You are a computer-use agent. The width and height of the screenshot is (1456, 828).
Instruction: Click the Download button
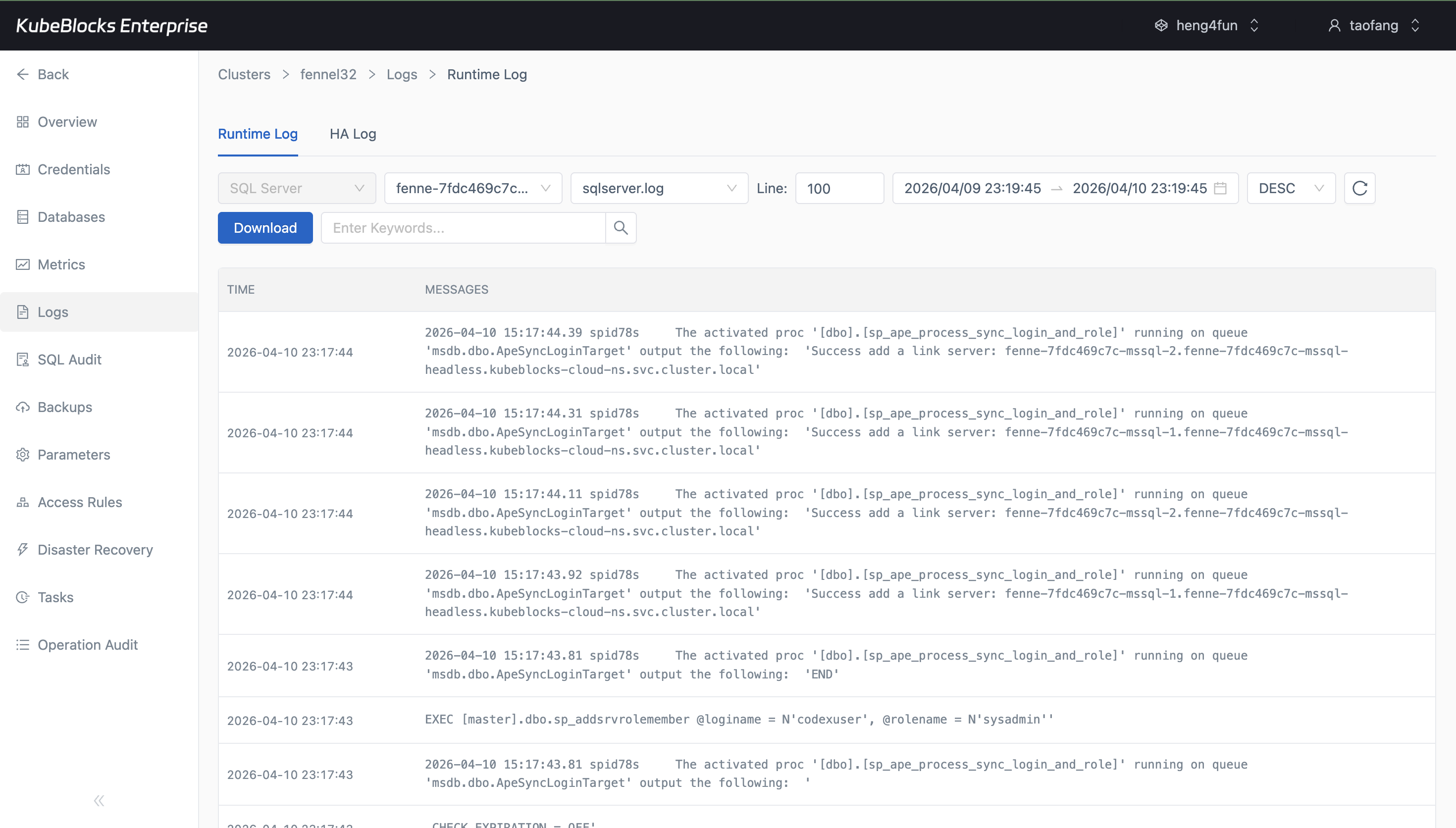tap(265, 227)
